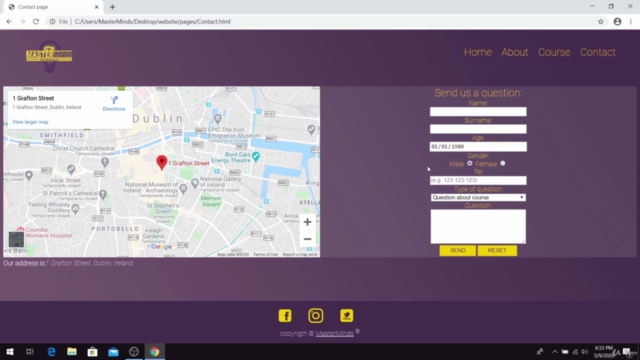Open the Chrome three-dot menu
Screen dimensions: 640x360
(631, 22)
